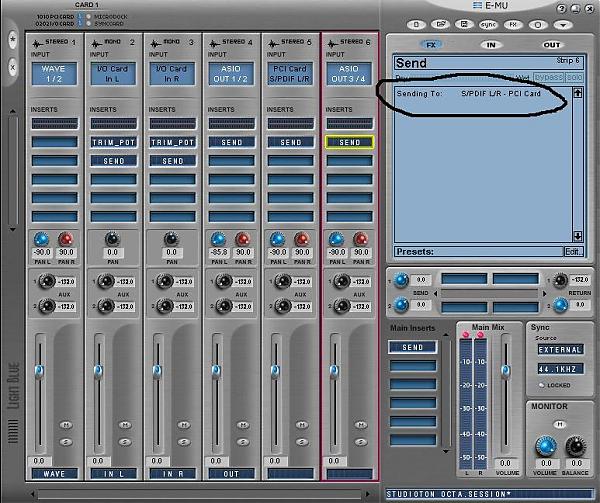Toggle the Monitor mute button
600x503 pixels.
coord(560,424)
